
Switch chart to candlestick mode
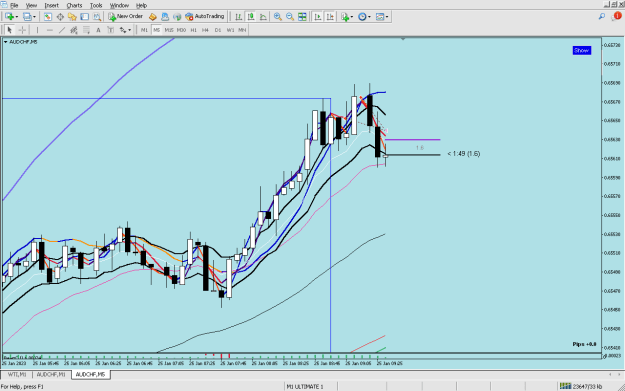click(x=251, y=17)
